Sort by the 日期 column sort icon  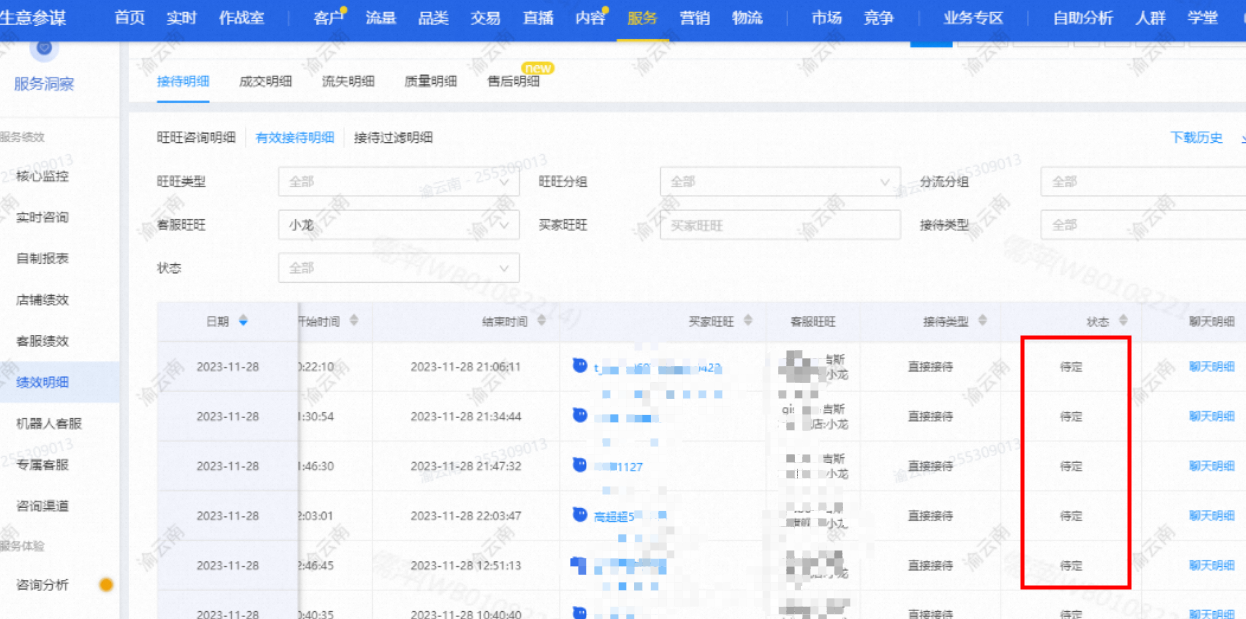pos(243,321)
